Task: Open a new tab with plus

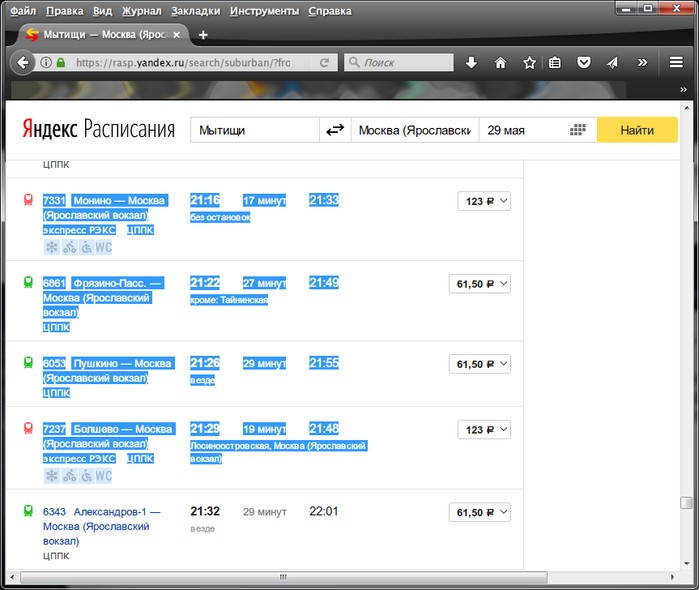Action: pyautogui.click(x=203, y=35)
